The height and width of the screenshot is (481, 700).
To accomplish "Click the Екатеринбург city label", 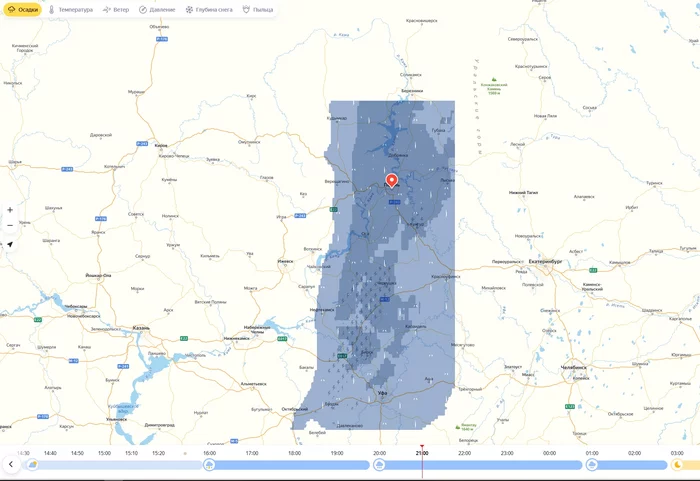I will [x=545, y=262].
